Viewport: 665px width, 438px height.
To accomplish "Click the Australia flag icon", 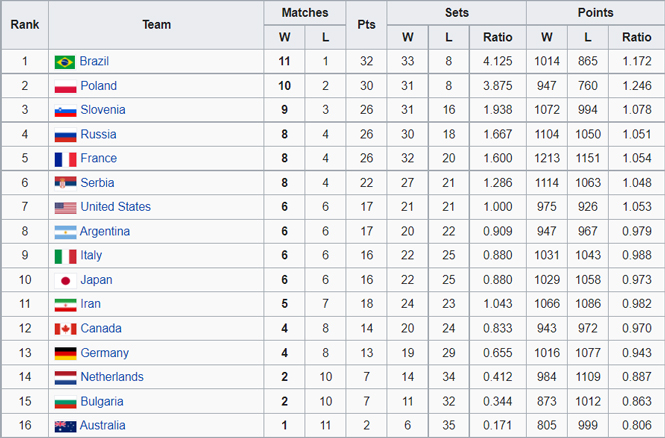I will 65,426.
